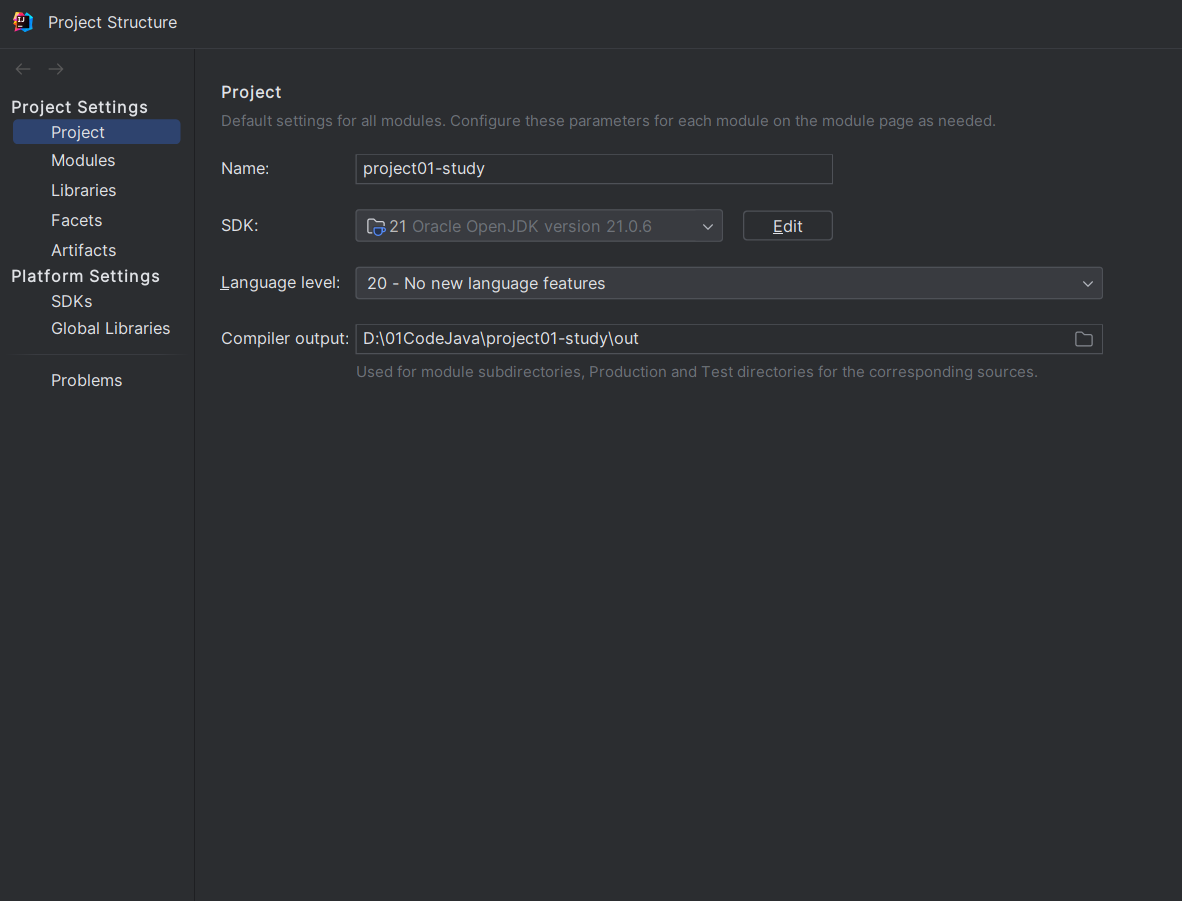Click the forward navigation arrow
Viewport: 1182px width, 901px height.
tap(56, 69)
